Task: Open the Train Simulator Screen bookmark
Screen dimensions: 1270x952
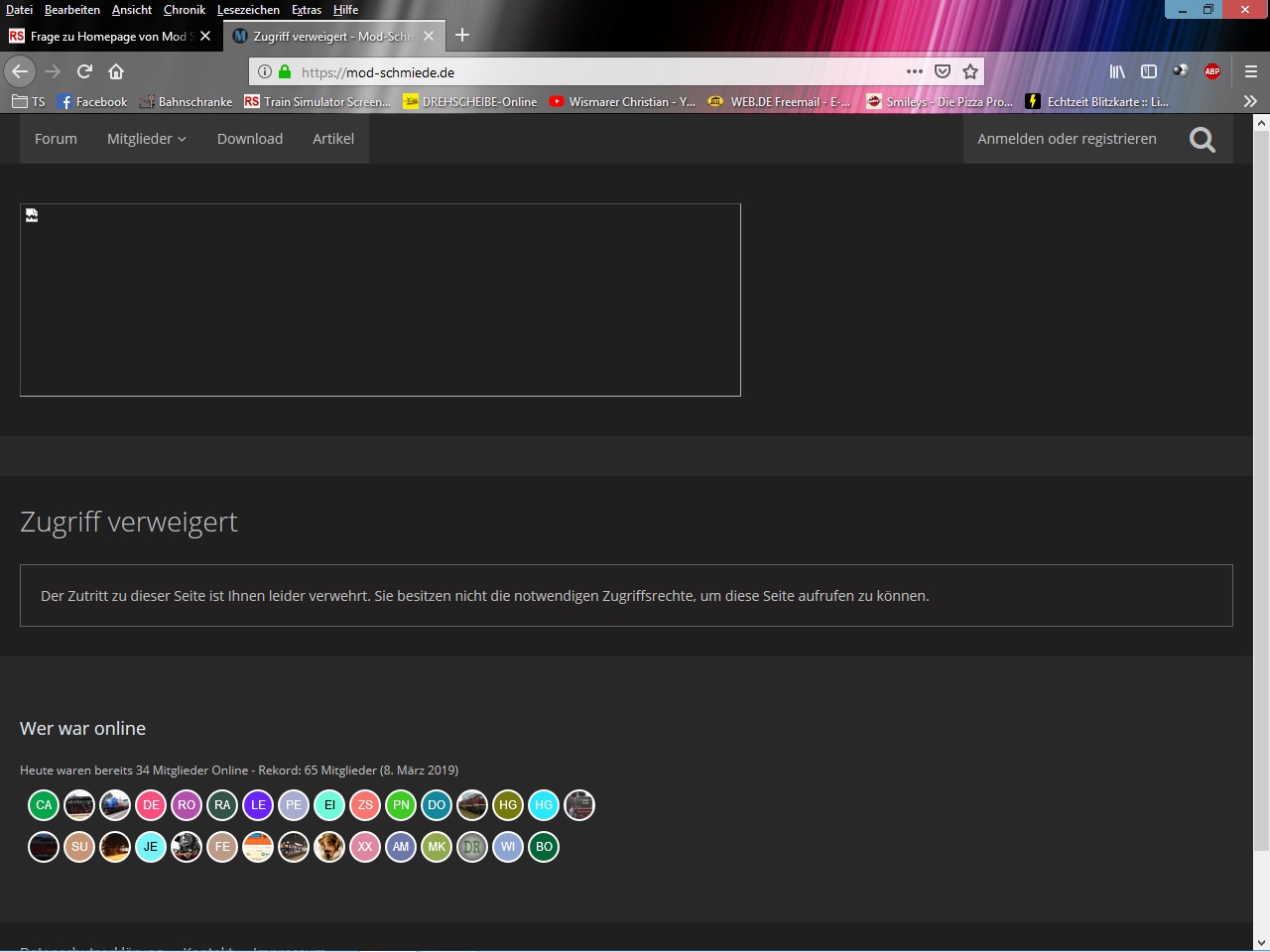Action: (x=317, y=101)
